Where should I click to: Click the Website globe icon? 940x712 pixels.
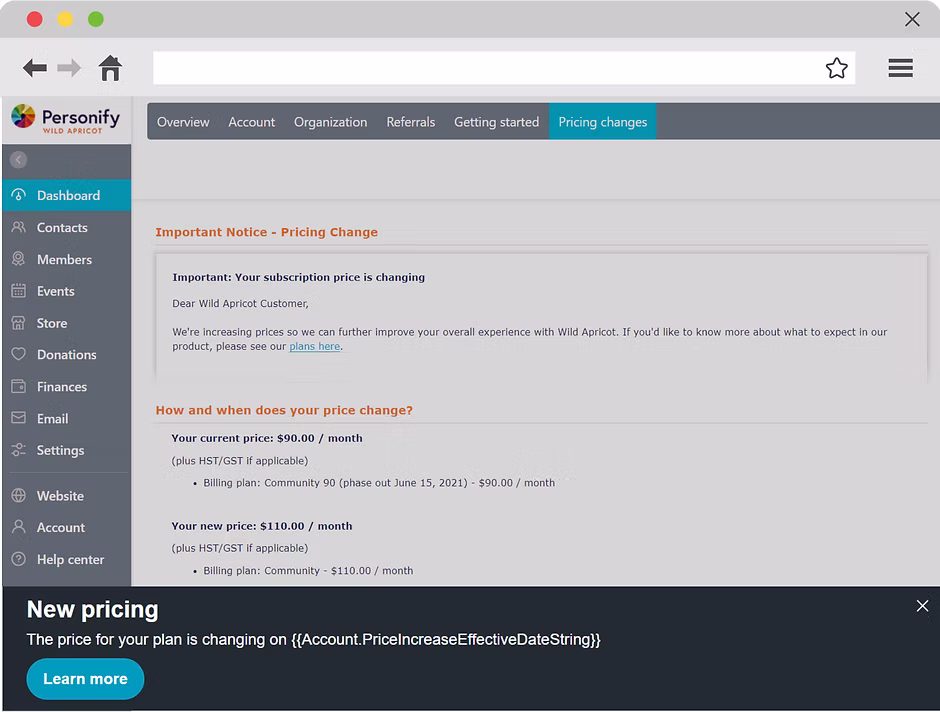click(x=19, y=496)
